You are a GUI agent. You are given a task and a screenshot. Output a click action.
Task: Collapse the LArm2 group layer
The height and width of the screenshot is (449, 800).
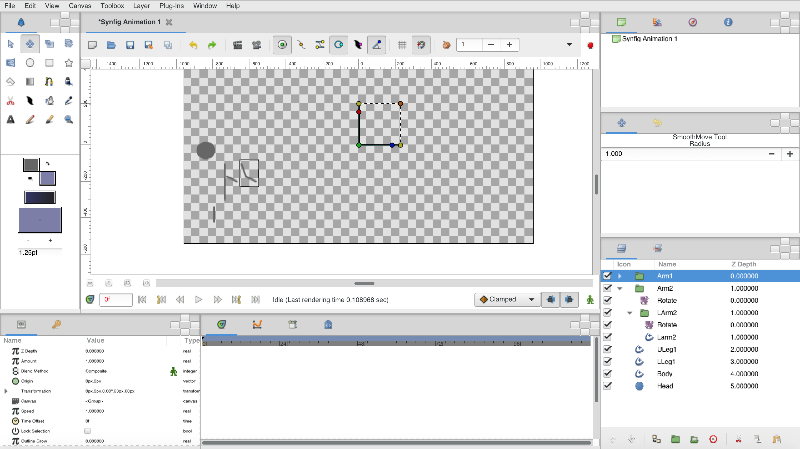click(629, 313)
